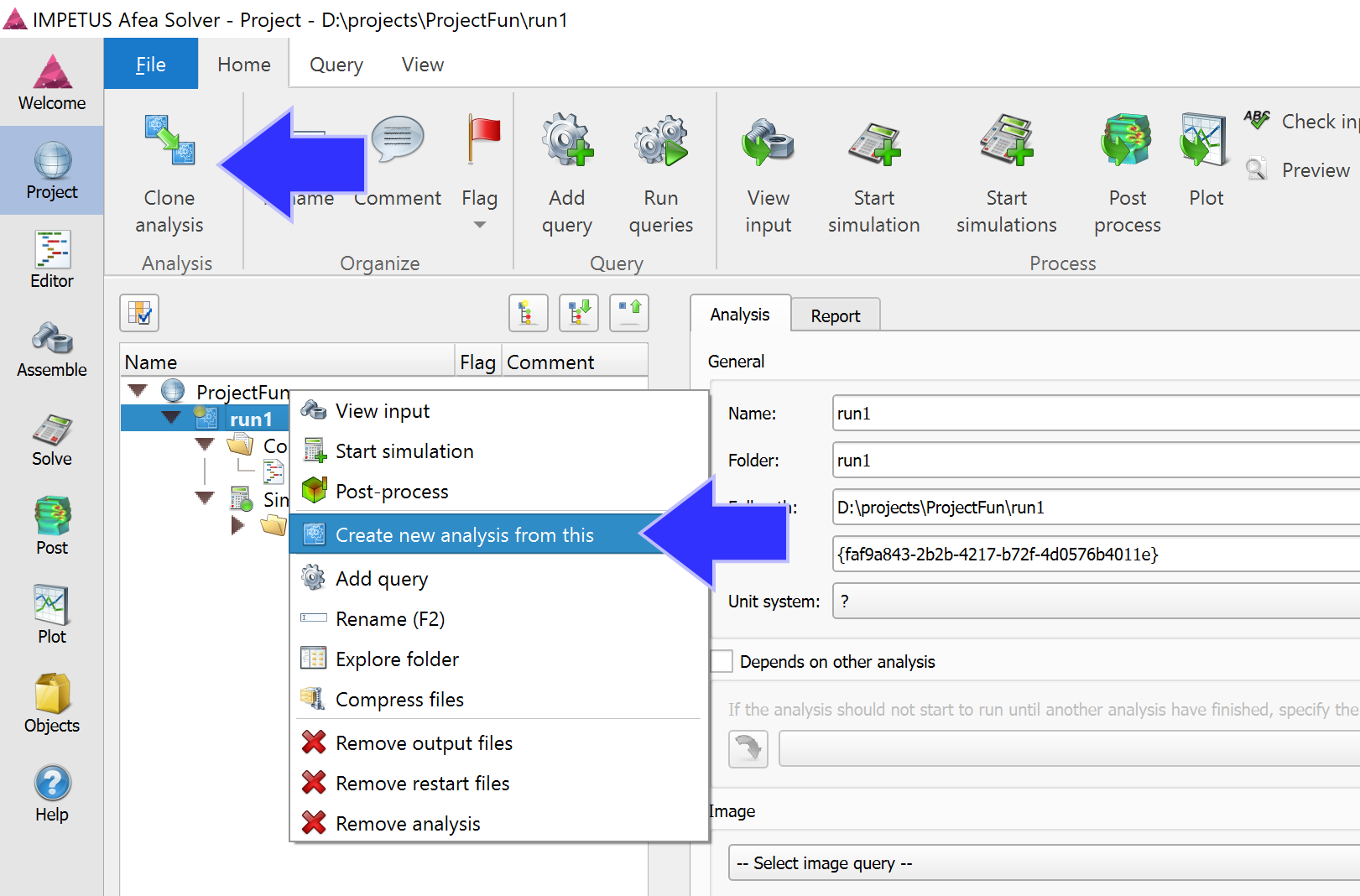Choose Explore folder in context menu
The image size is (1360, 896).
tap(498, 659)
